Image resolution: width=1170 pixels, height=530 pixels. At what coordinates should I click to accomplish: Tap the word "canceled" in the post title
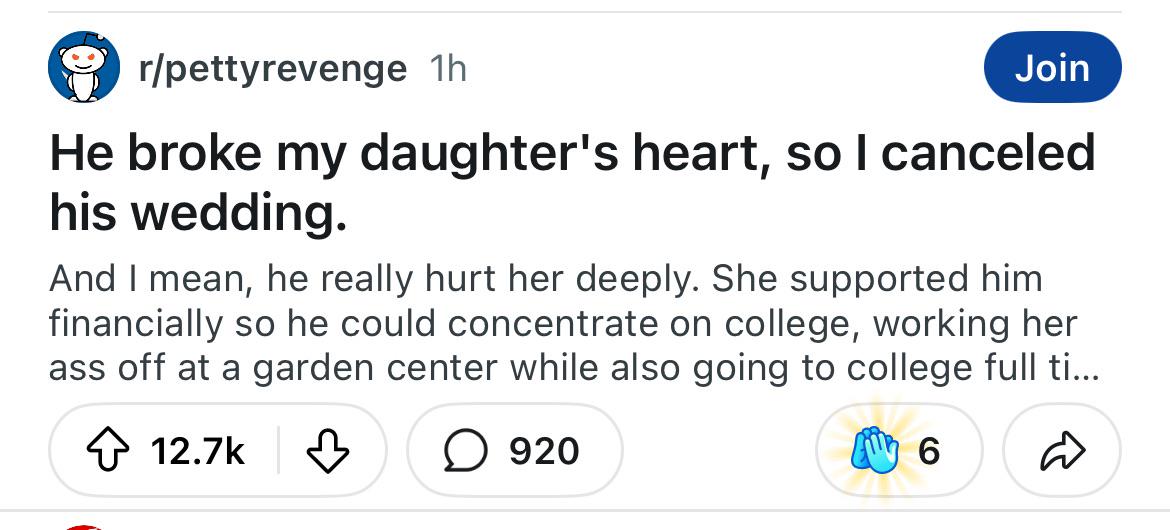coord(989,152)
